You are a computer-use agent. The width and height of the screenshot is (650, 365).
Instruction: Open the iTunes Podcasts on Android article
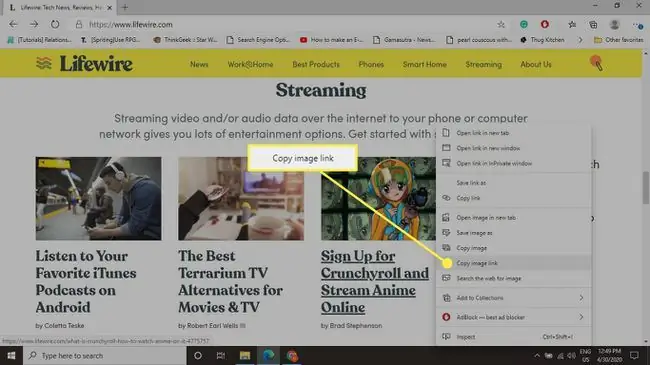[x=86, y=282]
